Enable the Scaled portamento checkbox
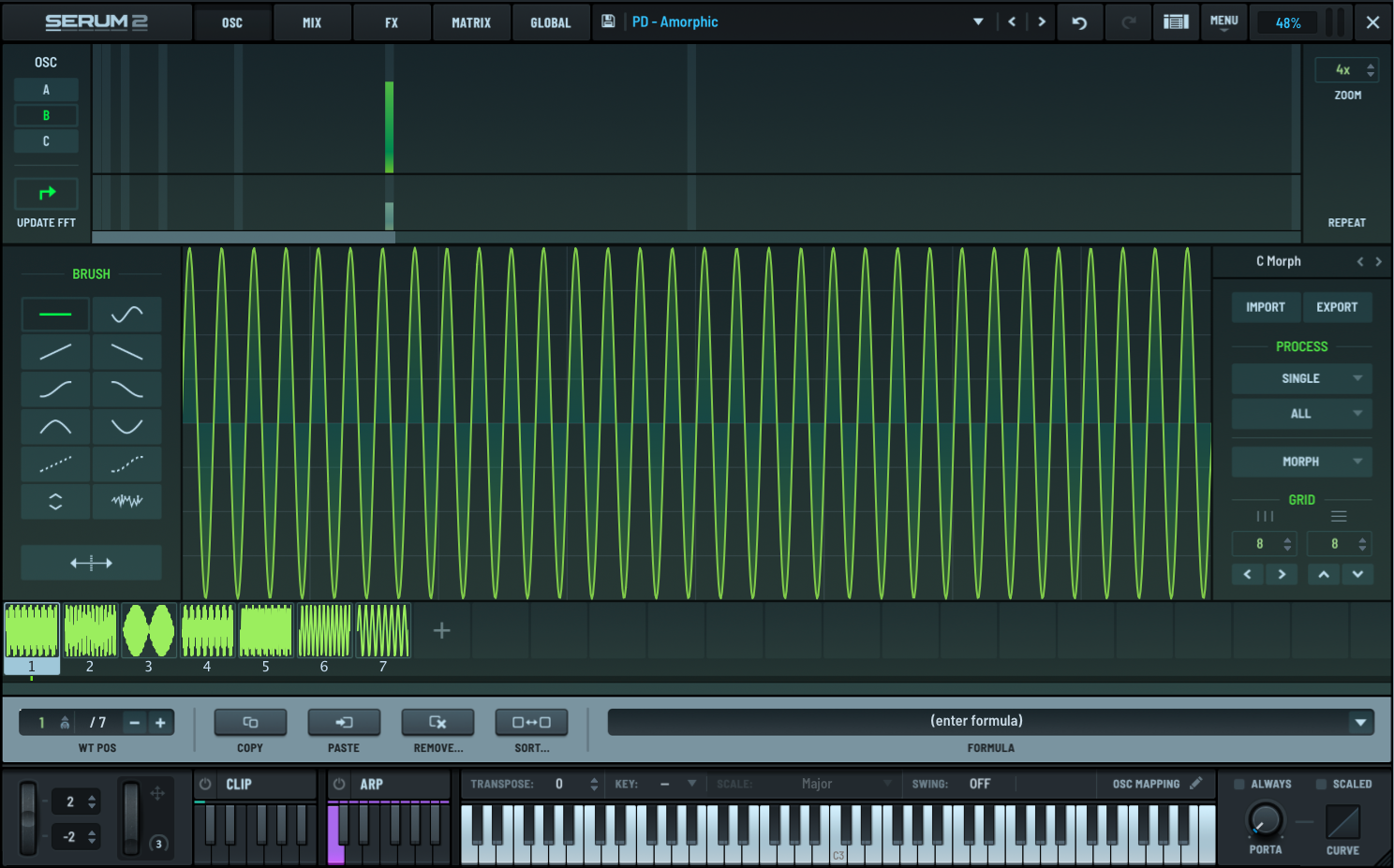This screenshot has height=868, width=1394. click(x=1321, y=785)
